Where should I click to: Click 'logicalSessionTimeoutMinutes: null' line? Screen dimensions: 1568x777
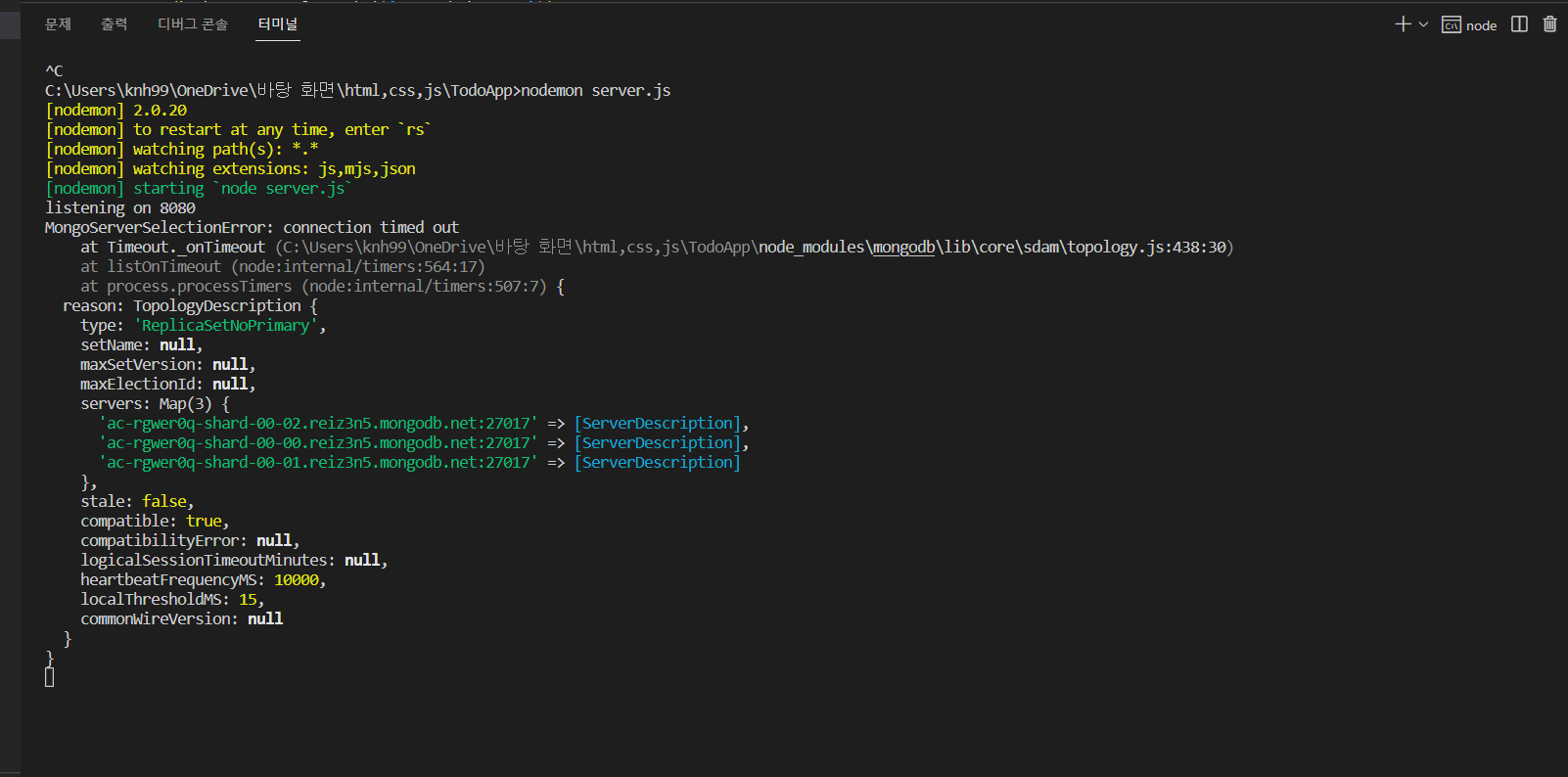click(x=234, y=560)
